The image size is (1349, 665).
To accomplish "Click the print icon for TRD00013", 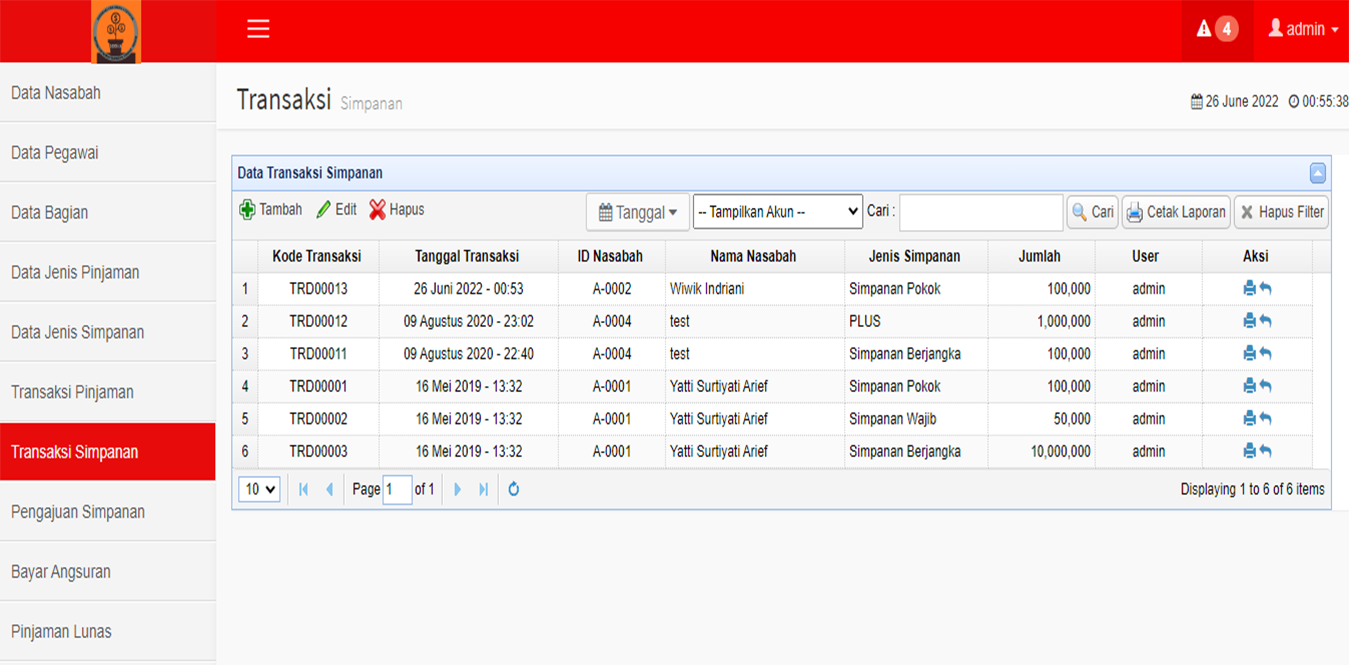I will tap(1249, 289).
